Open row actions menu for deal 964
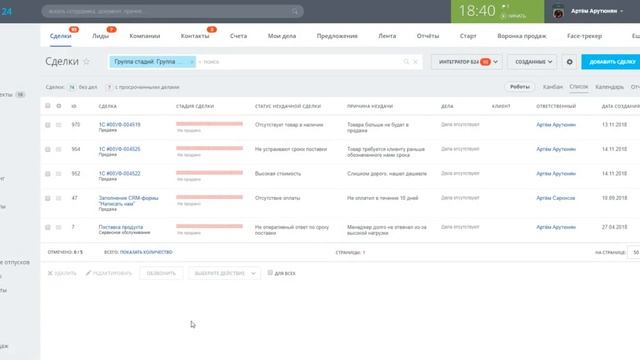The height and width of the screenshot is (360, 640). [59, 149]
